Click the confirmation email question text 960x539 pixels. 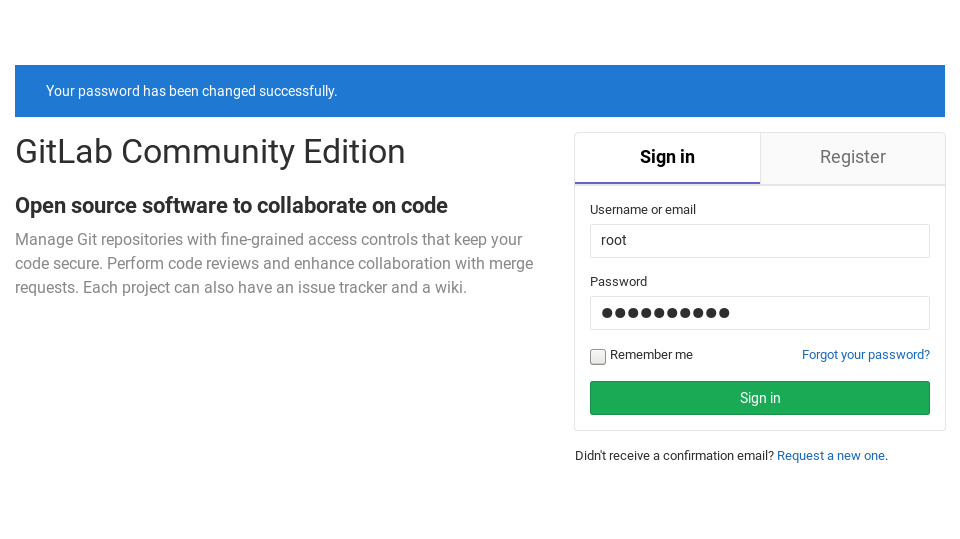[674, 456]
